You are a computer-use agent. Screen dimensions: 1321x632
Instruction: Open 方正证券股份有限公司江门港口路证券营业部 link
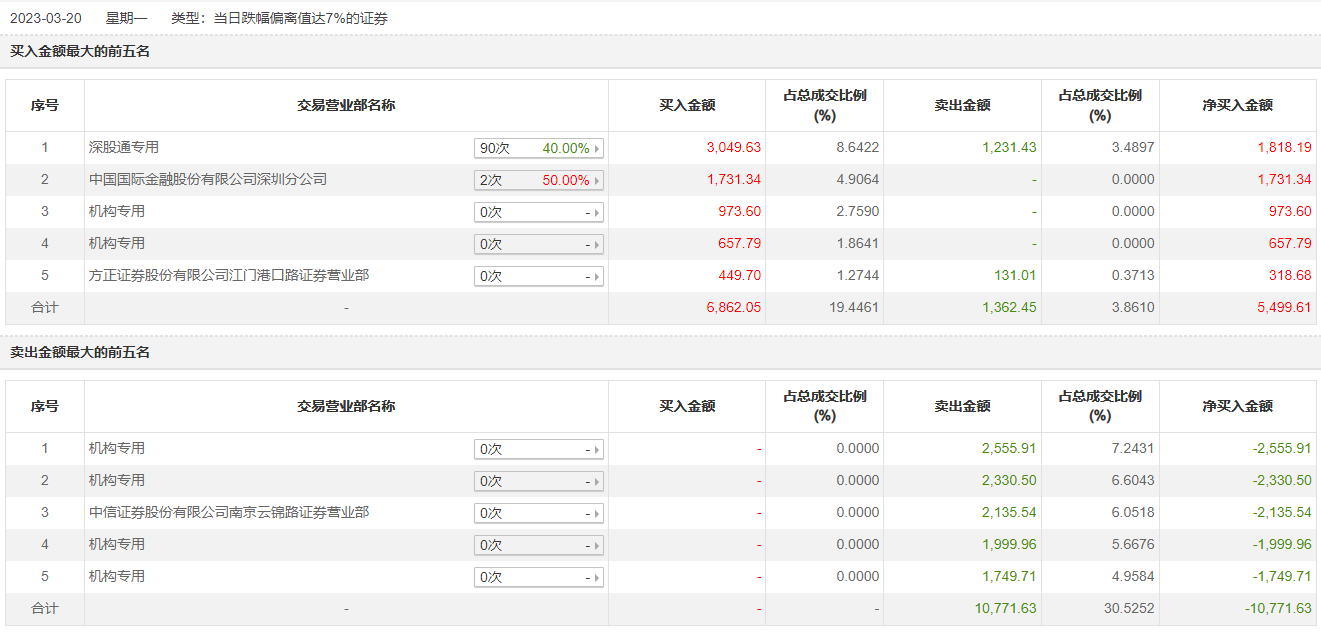pyautogui.click(x=229, y=275)
